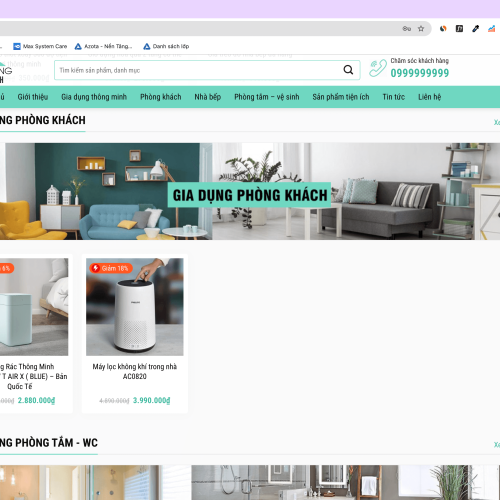The image size is (500, 500).
Task: Open the color picker eyedropper extension
Action: [476, 29]
